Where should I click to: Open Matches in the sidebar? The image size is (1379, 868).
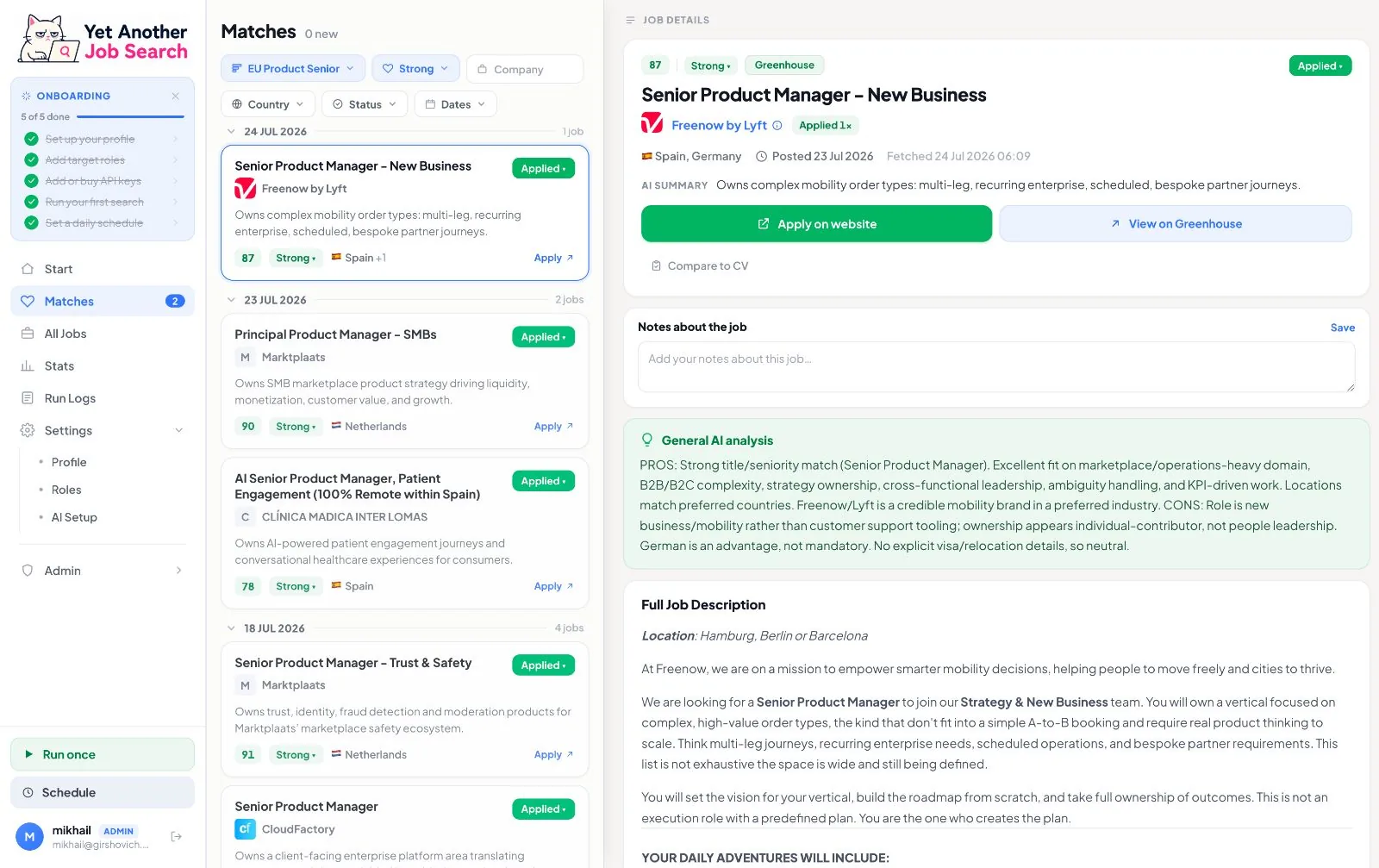pos(102,301)
